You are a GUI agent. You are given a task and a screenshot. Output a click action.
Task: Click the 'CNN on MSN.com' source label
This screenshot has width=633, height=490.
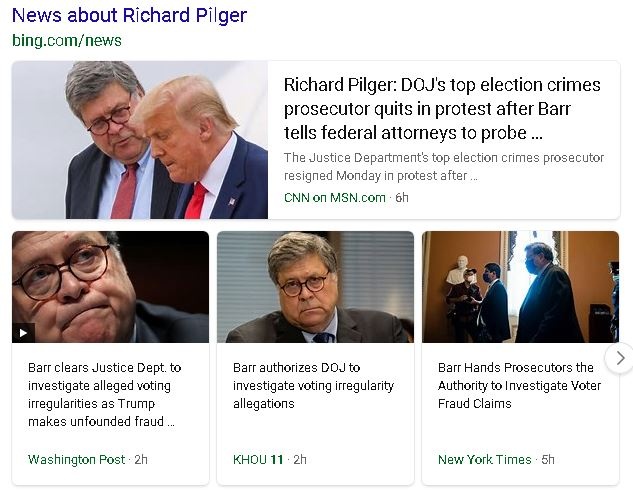[x=335, y=197]
